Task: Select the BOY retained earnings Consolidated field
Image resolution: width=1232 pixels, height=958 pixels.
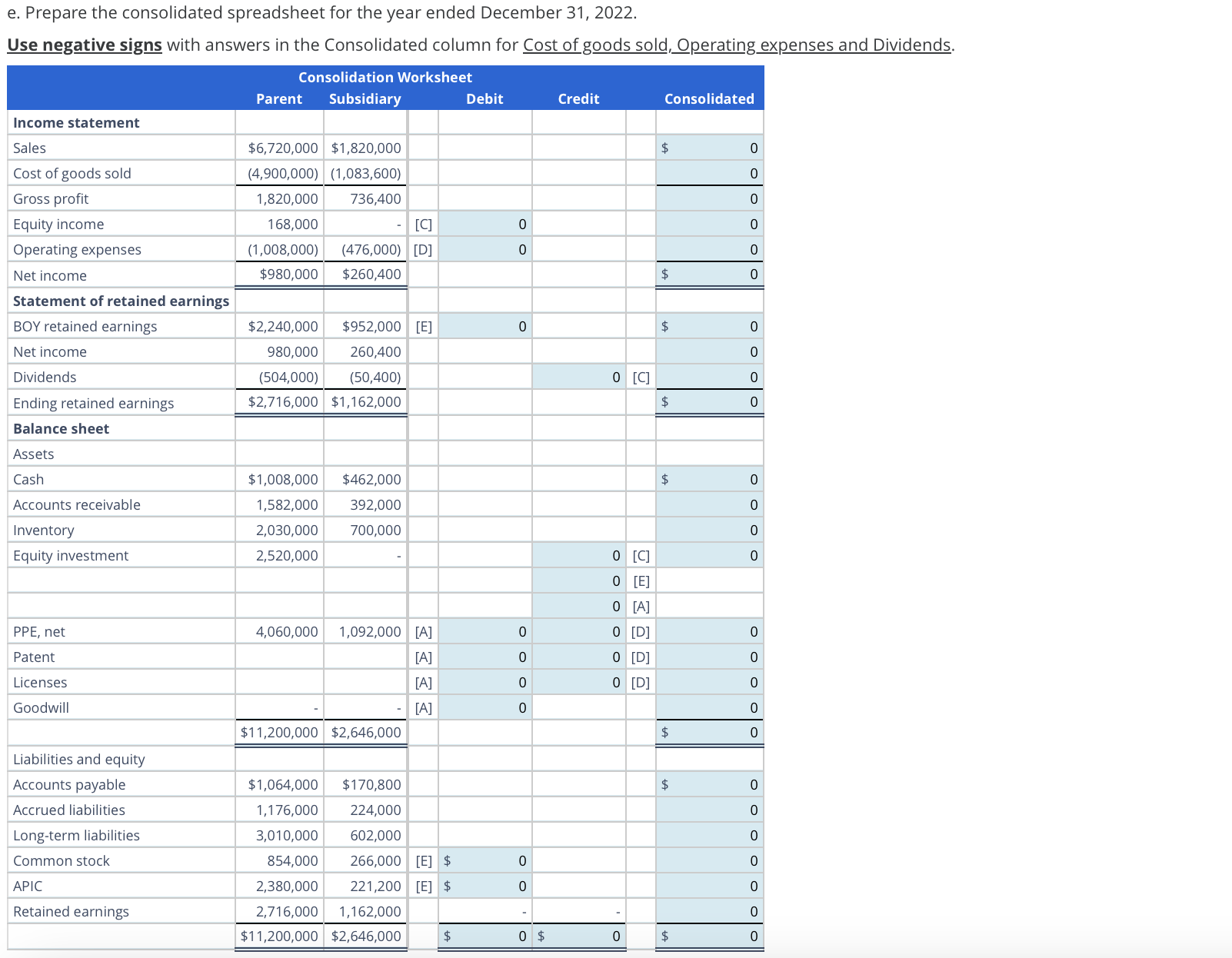Action: pyautogui.click(x=710, y=326)
